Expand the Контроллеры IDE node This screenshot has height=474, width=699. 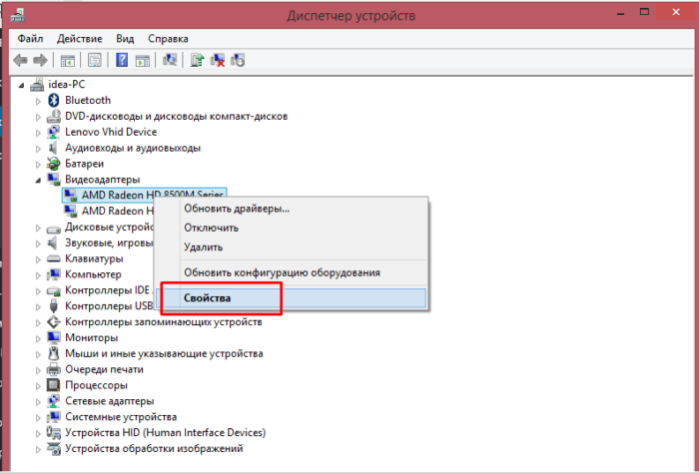[38, 291]
